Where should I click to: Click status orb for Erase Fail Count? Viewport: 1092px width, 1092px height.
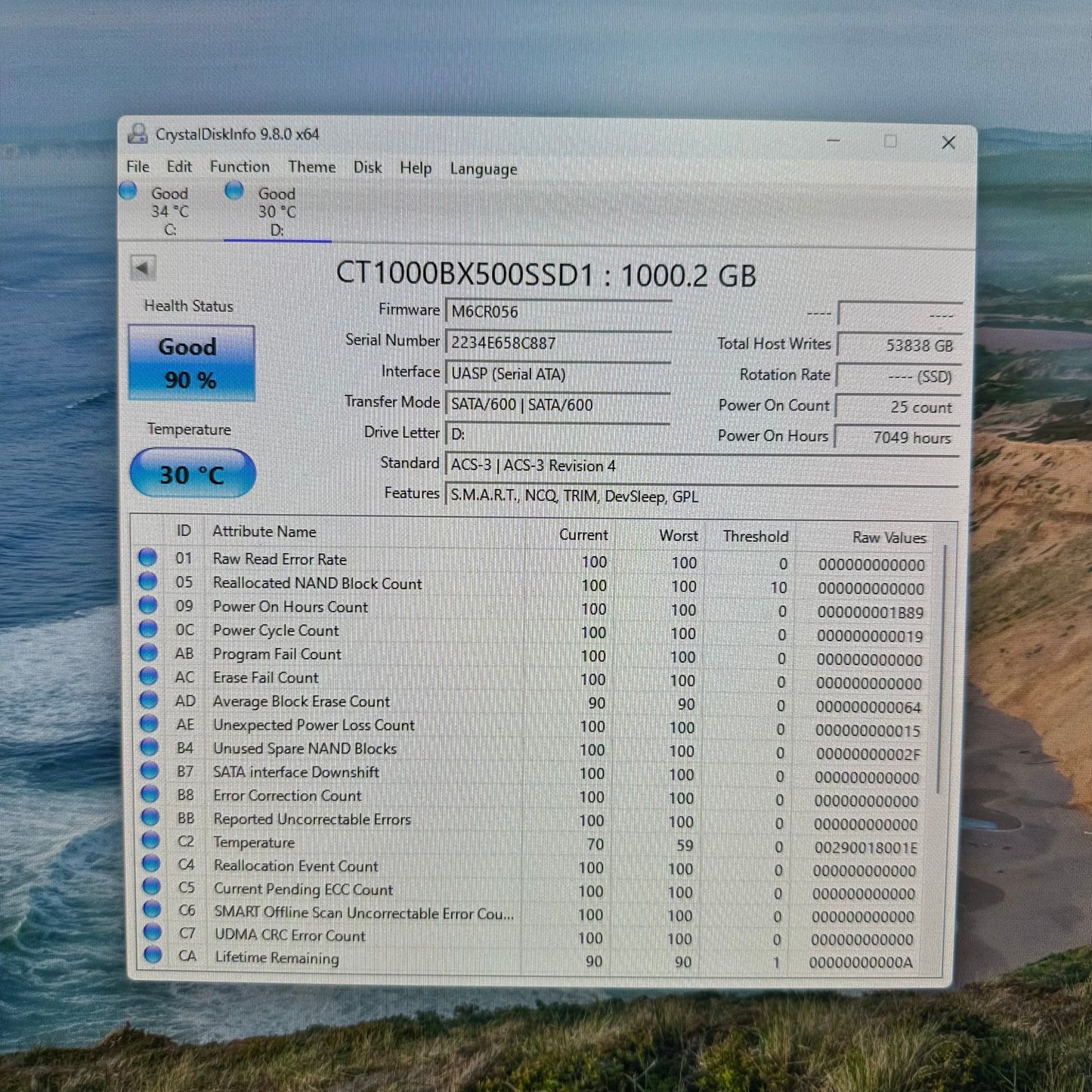pos(149,676)
